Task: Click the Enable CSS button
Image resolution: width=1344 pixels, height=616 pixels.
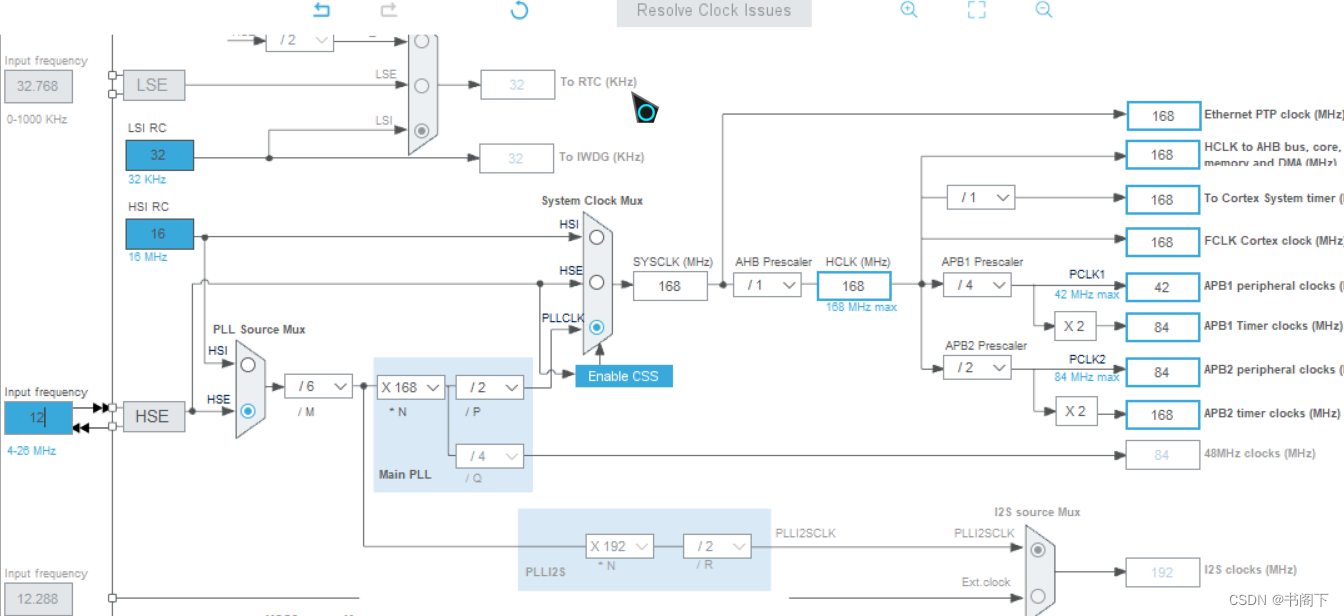Action: [623, 375]
